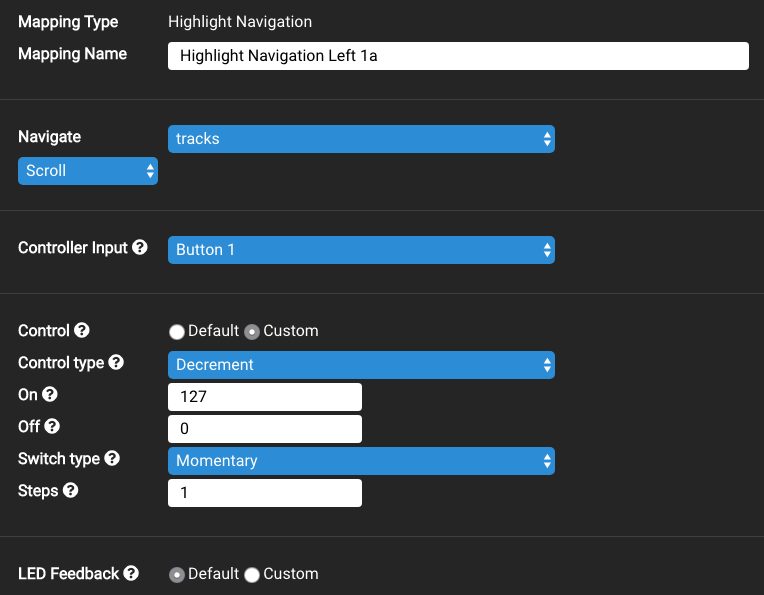The height and width of the screenshot is (595, 764).
Task: Open Control type Decrement dropdown
Action: coord(361,365)
